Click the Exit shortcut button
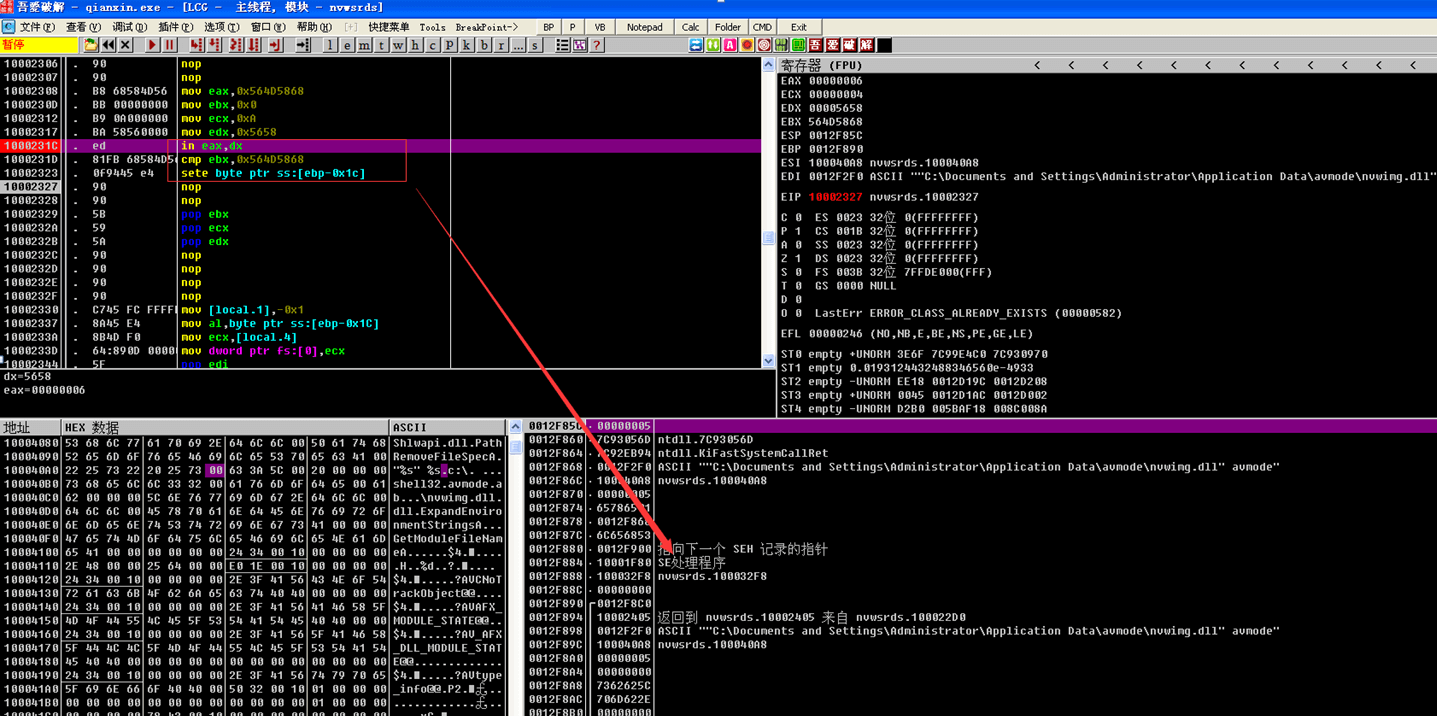This screenshot has width=1437, height=716. (x=798, y=27)
